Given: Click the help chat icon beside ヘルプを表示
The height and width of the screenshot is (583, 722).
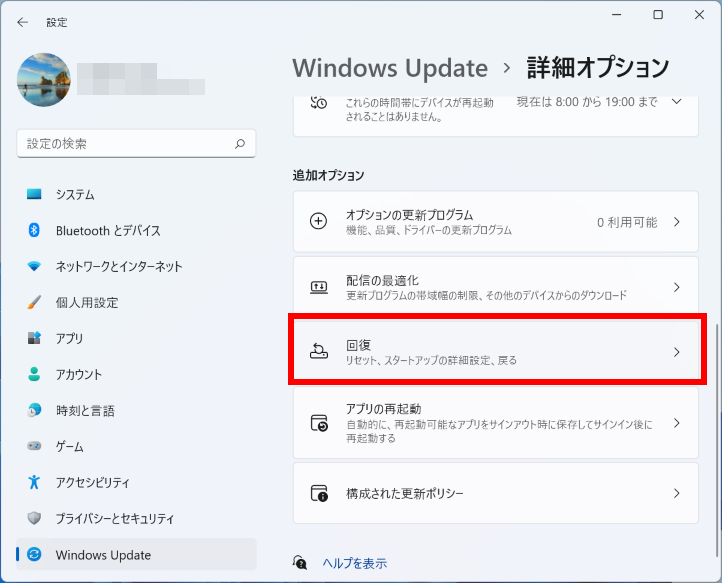Looking at the screenshot, I should [300, 562].
